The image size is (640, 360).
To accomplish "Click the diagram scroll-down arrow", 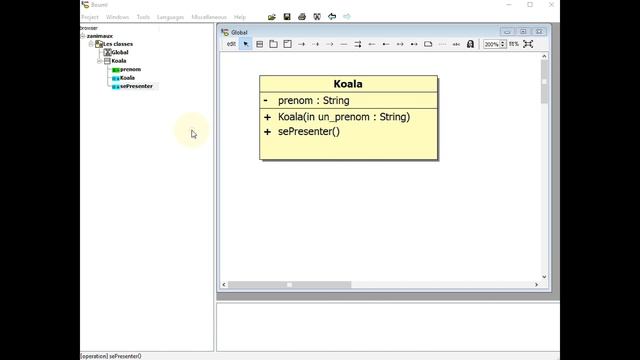I will [x=544, y=277].
